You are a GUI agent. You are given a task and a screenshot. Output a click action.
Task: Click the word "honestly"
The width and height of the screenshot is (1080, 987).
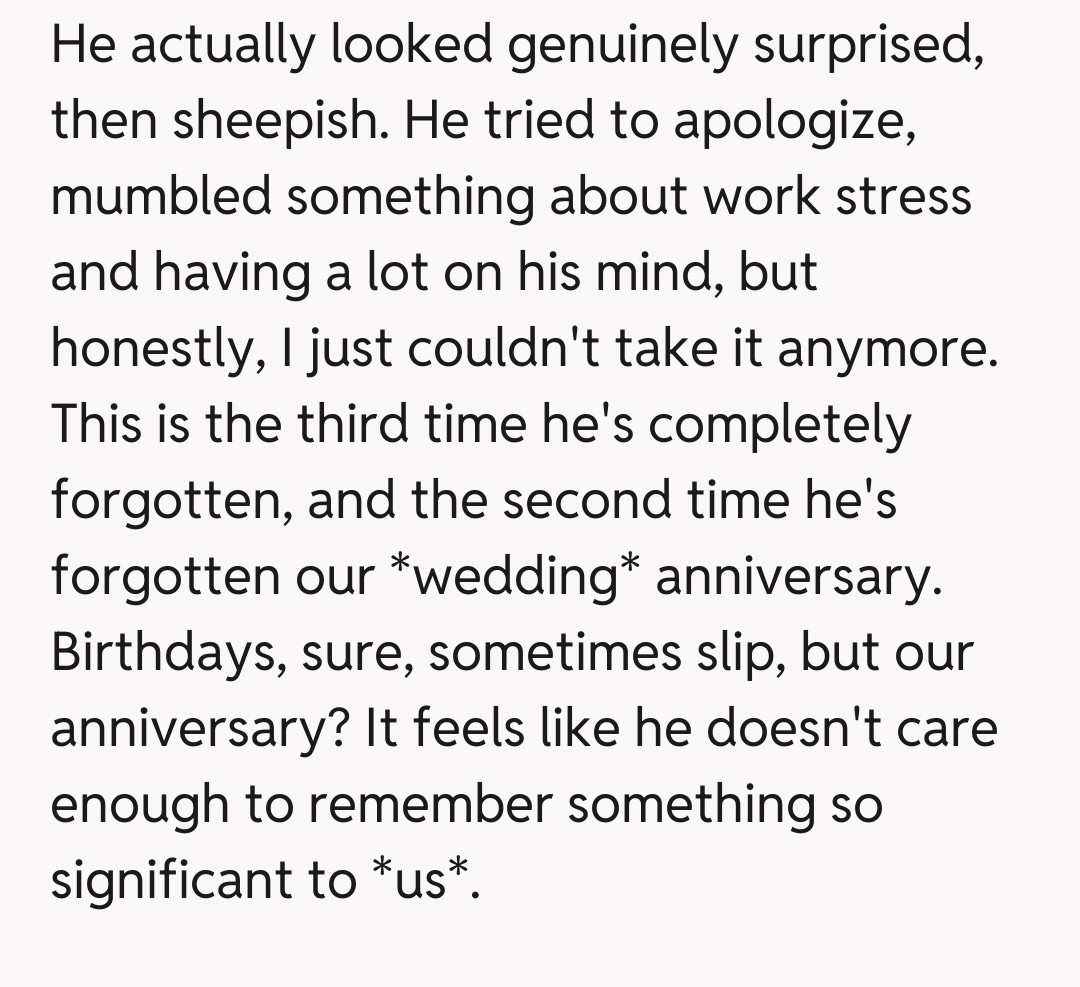coord(150,348)
